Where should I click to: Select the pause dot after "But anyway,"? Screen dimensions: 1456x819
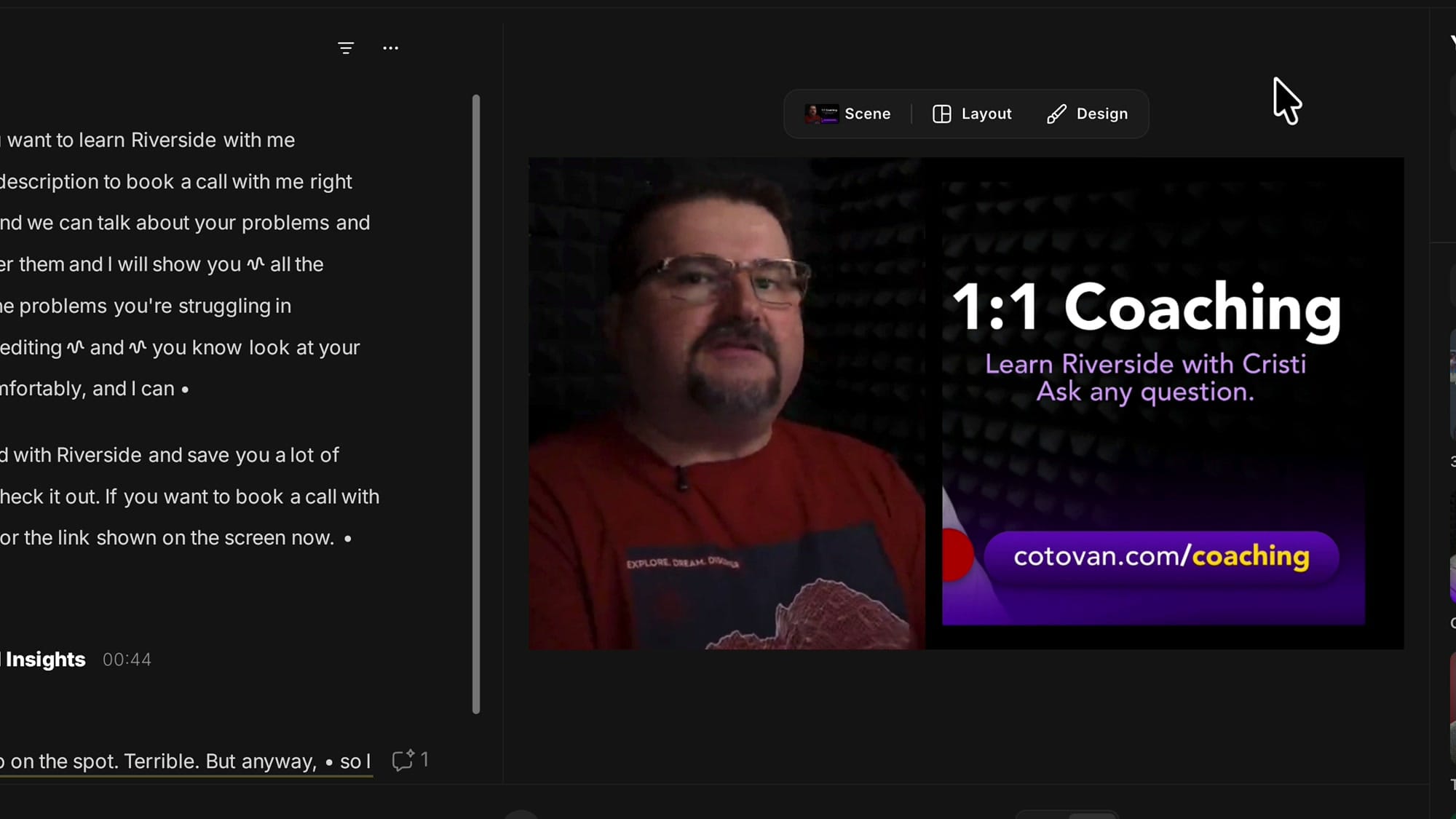pos(329,762)
